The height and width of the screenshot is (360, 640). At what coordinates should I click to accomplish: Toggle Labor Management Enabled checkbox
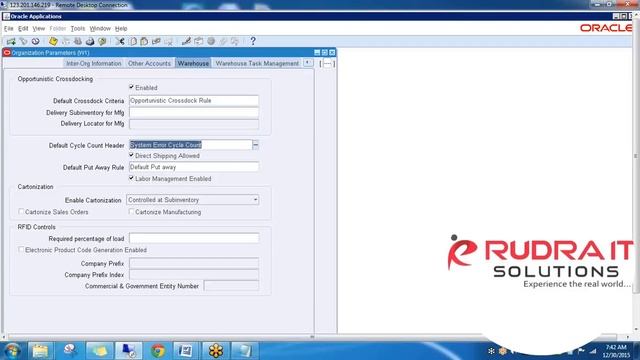(x=131, y=178)
